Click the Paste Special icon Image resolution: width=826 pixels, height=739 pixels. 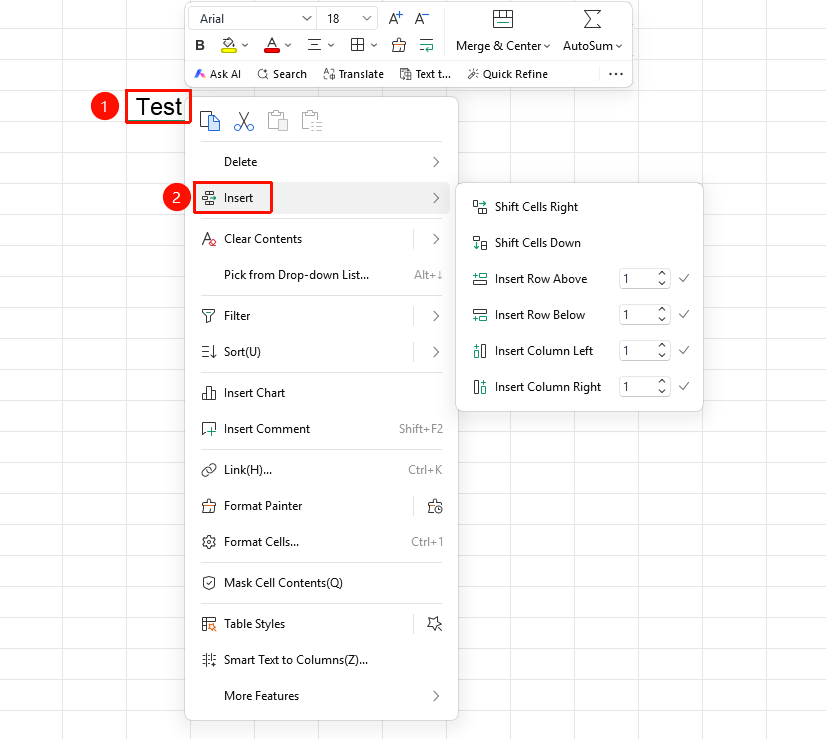311,121
